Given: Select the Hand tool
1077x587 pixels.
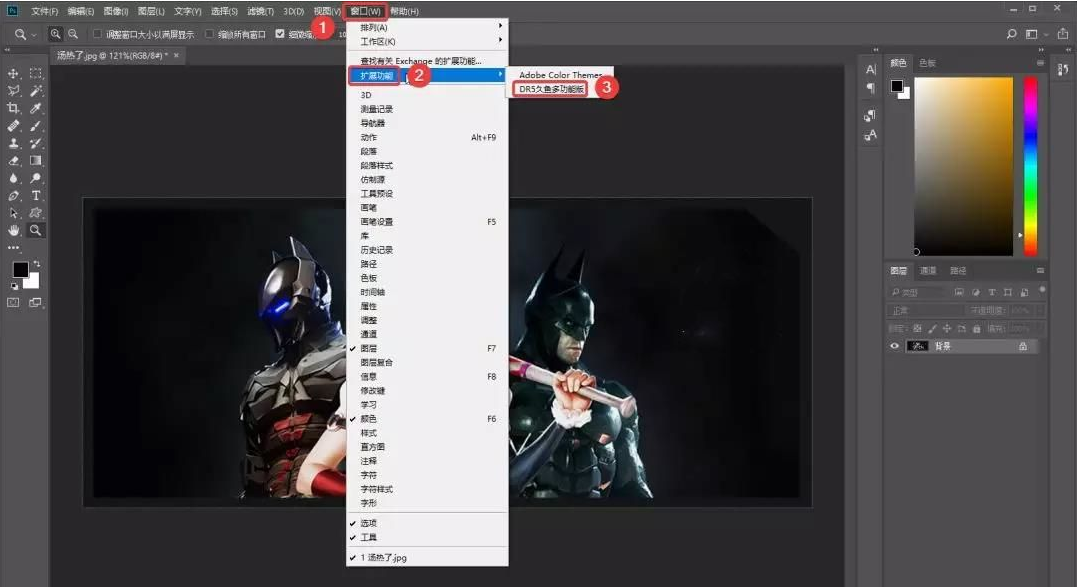Looking at the screenshot, I should click(x=13, y=231).
